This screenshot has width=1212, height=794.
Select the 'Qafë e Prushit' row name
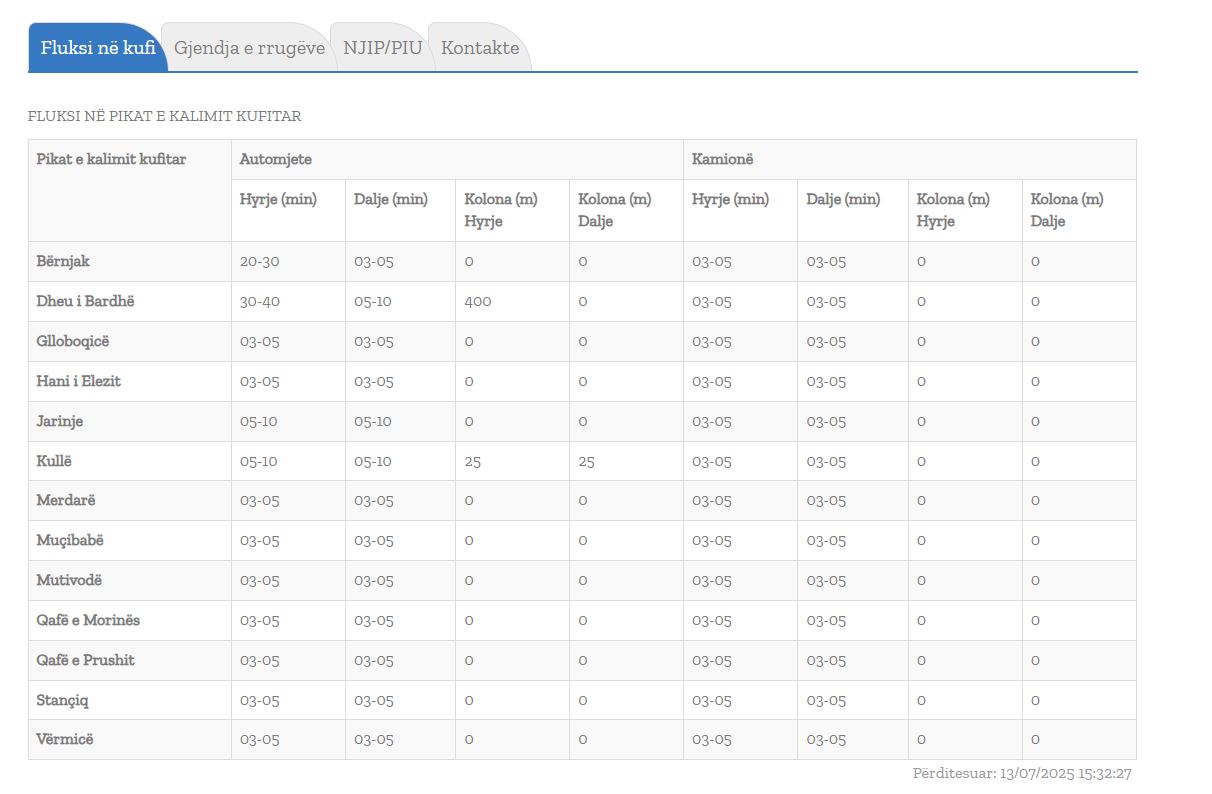(86, 660)
